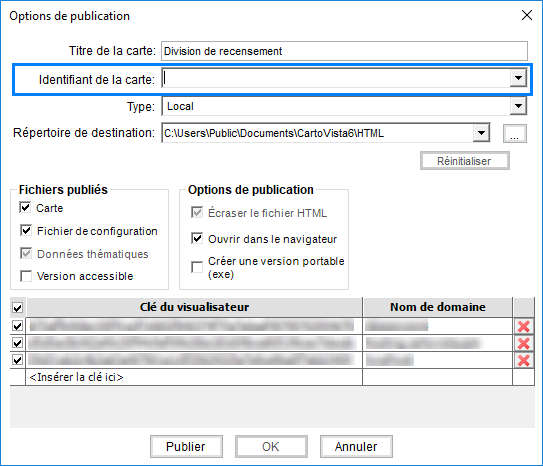The width and height of the screenshot is (543, 466).
Task: Delete the second viewer key row
Action: pos(523,343)
